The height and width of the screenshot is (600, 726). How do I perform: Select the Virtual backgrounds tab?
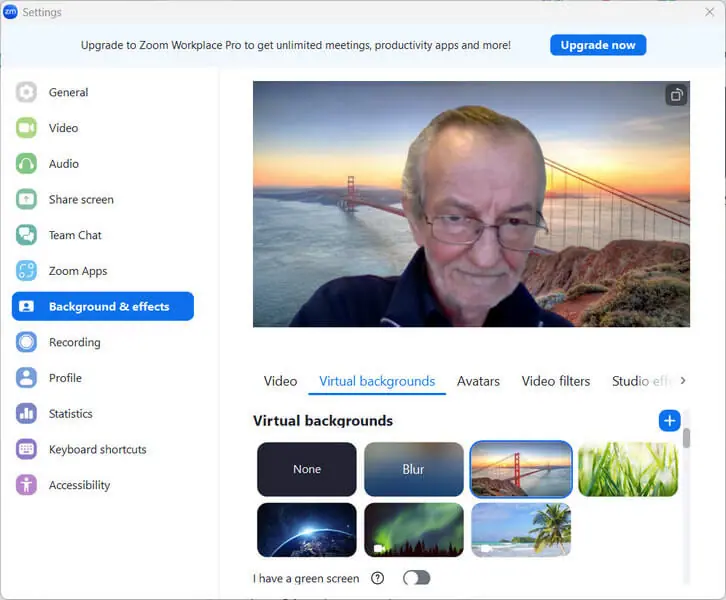377,381
